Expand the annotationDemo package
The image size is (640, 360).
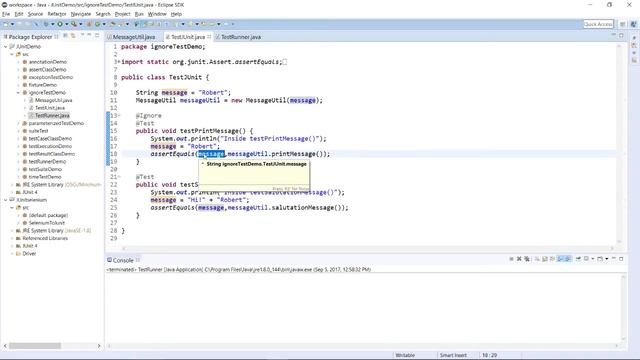18,62
